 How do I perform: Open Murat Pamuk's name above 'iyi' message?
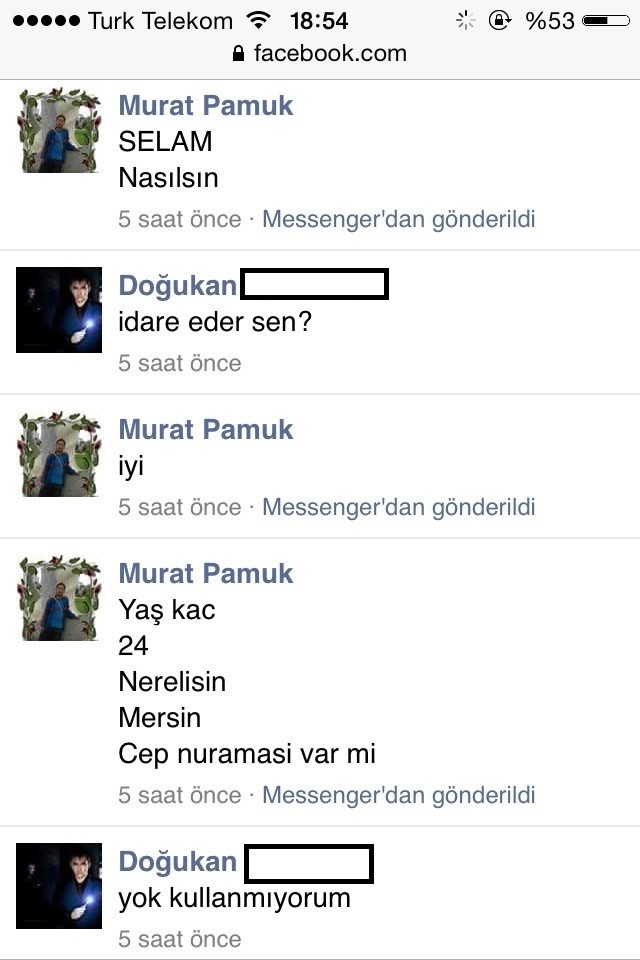pos(206,429)
